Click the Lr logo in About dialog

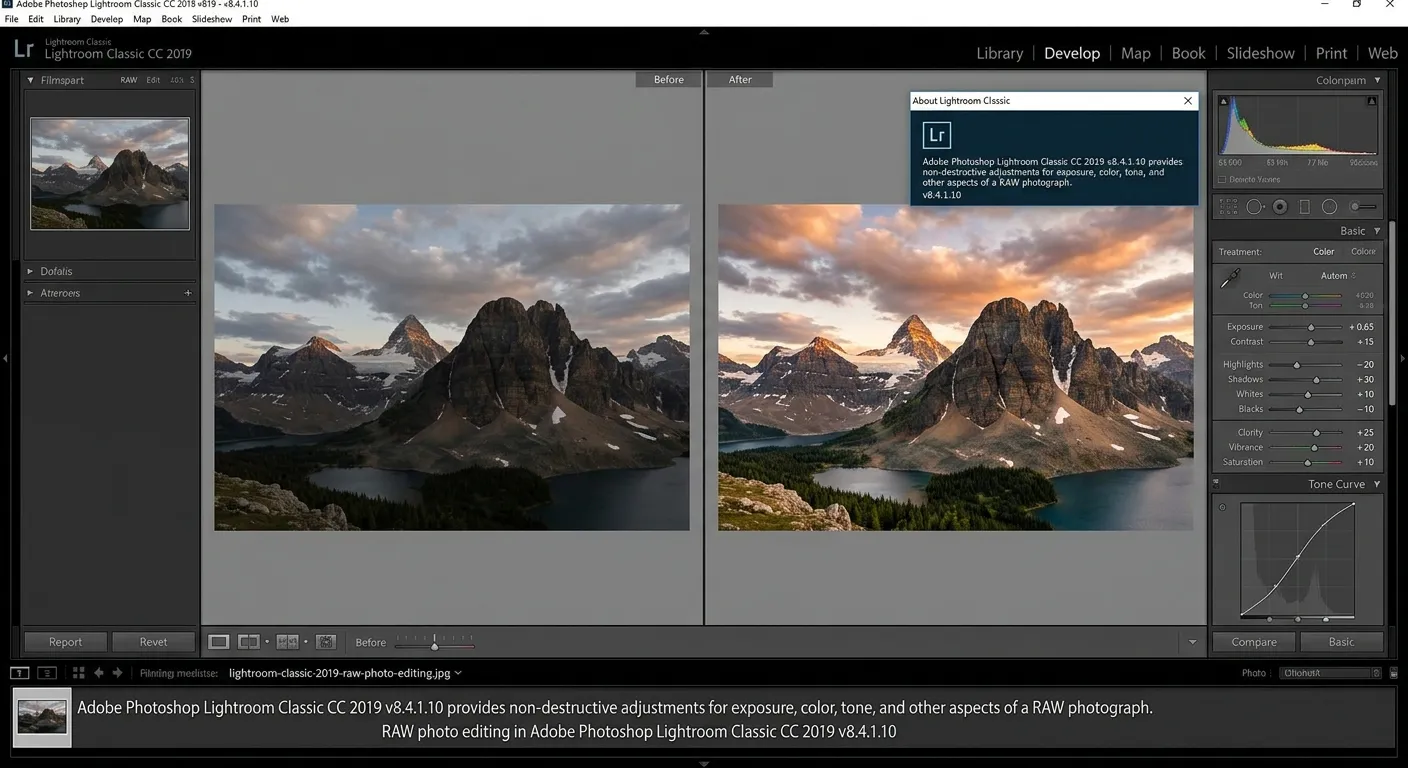tap(937, 135)
